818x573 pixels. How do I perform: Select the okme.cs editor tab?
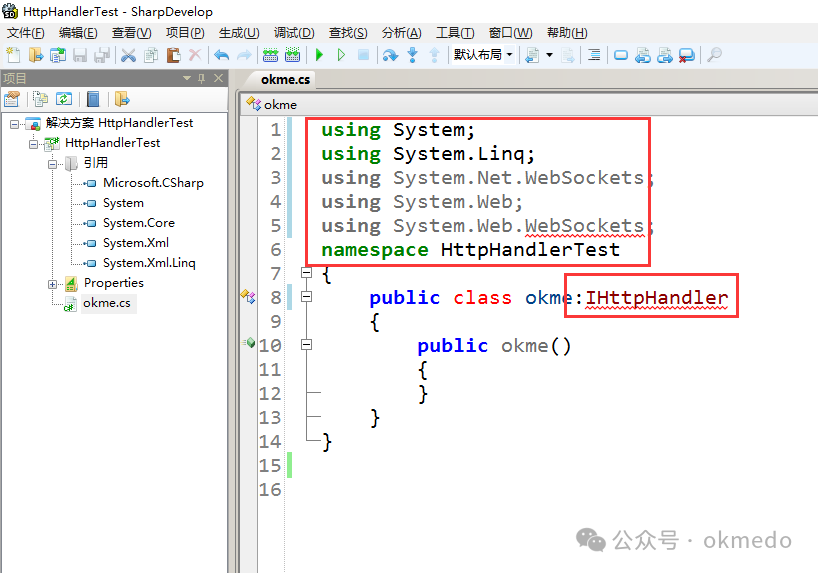[x=285, y=79]
